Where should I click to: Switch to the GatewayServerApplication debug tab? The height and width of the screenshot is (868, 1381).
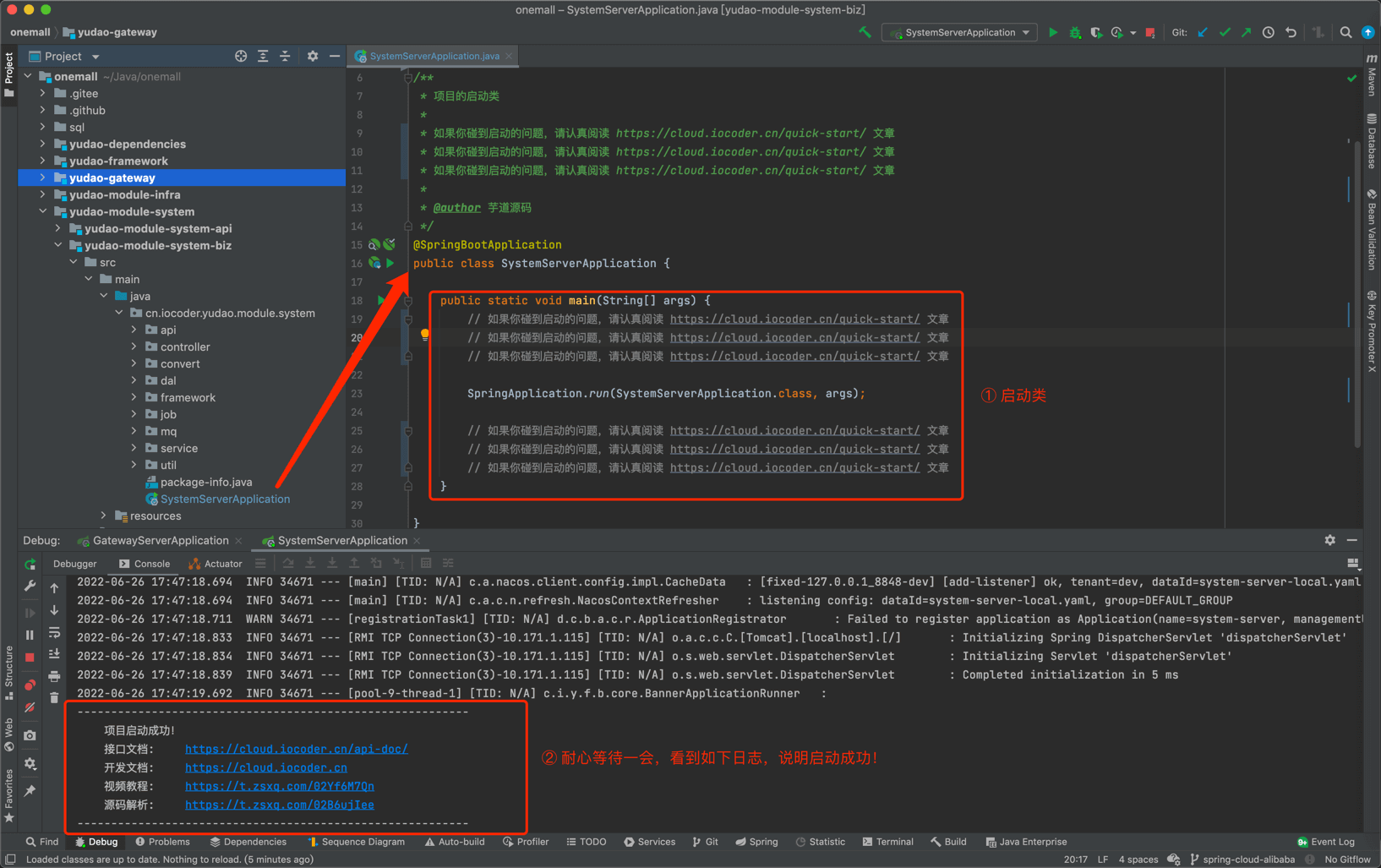(160, 540)
